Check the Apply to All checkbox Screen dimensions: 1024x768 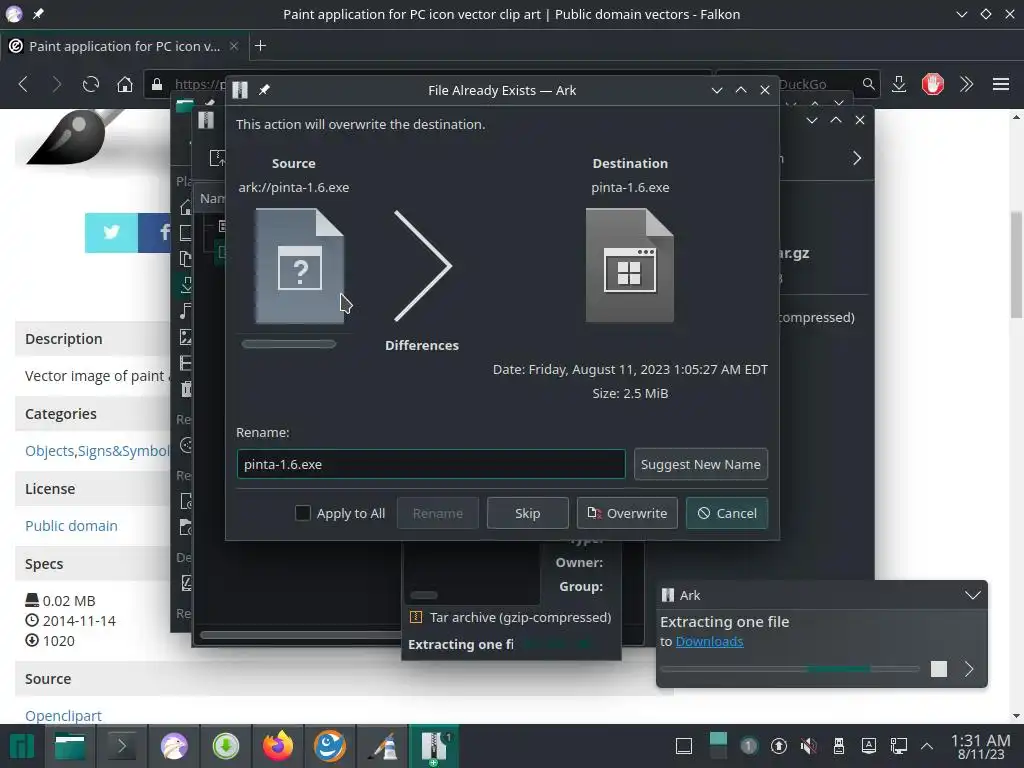pos(302,513)
